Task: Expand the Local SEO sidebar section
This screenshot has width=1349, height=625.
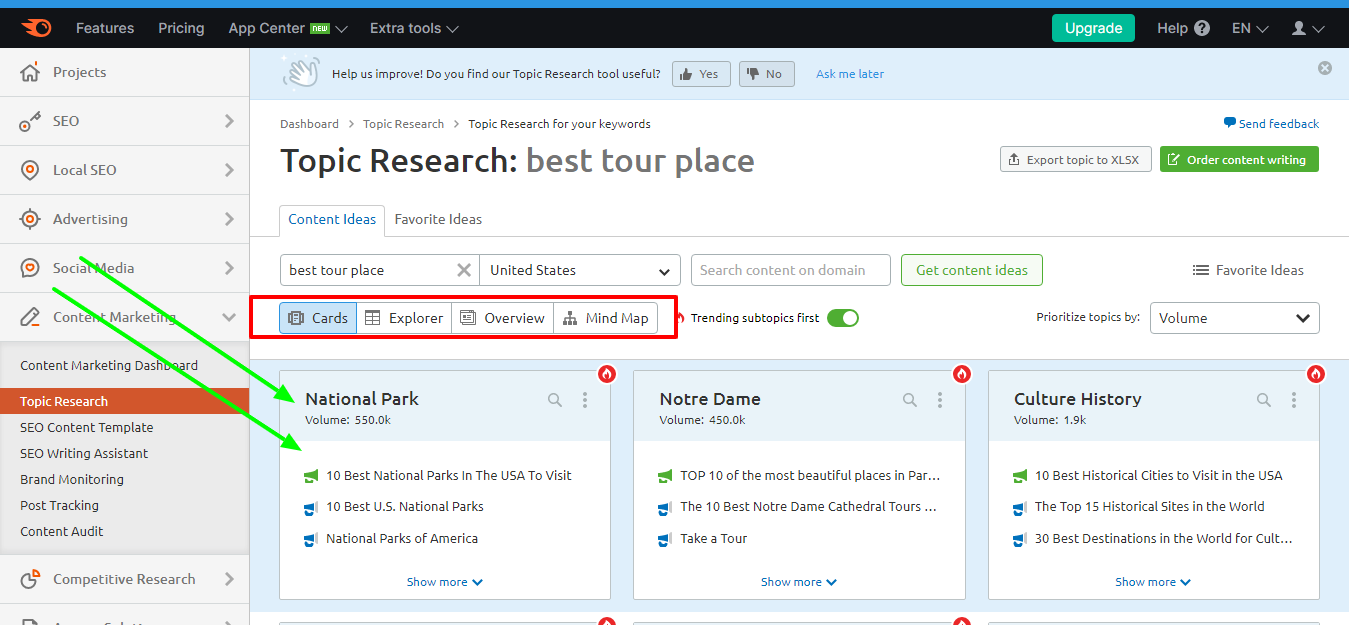Action: tap(229, 170)
